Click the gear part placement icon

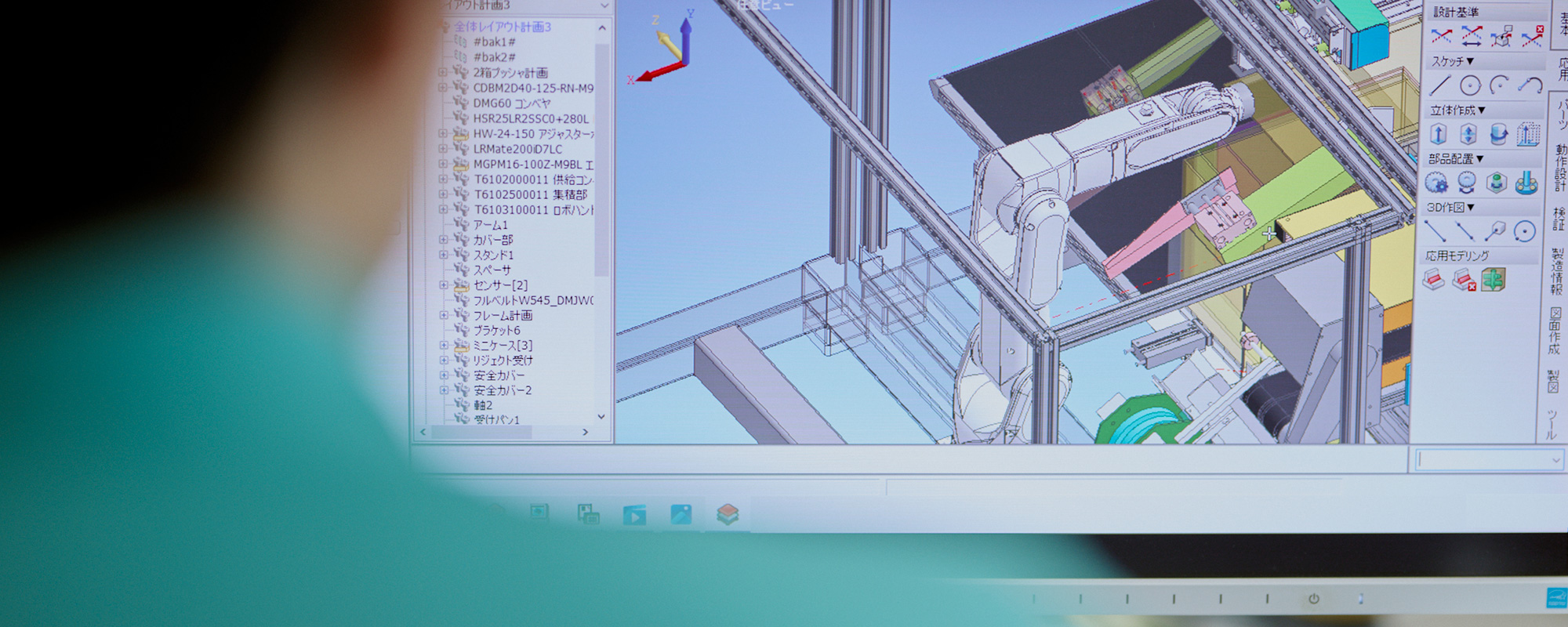[1436, 183]
